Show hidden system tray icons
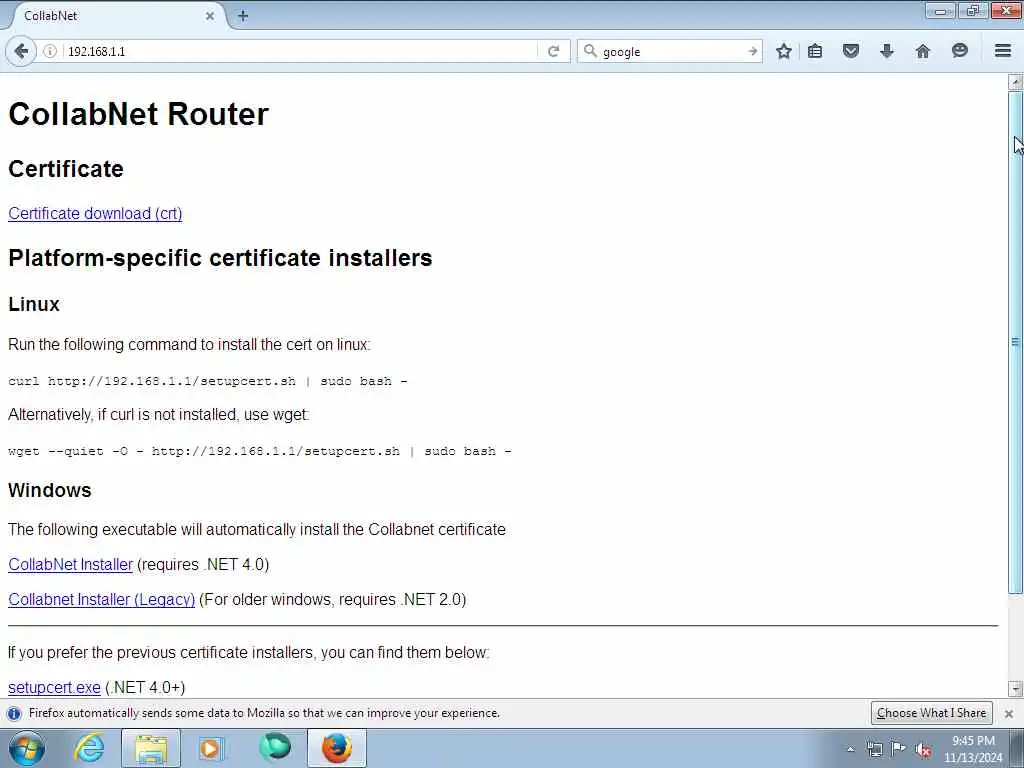This screenshot has width=1024, height=768. click(850, 750)
